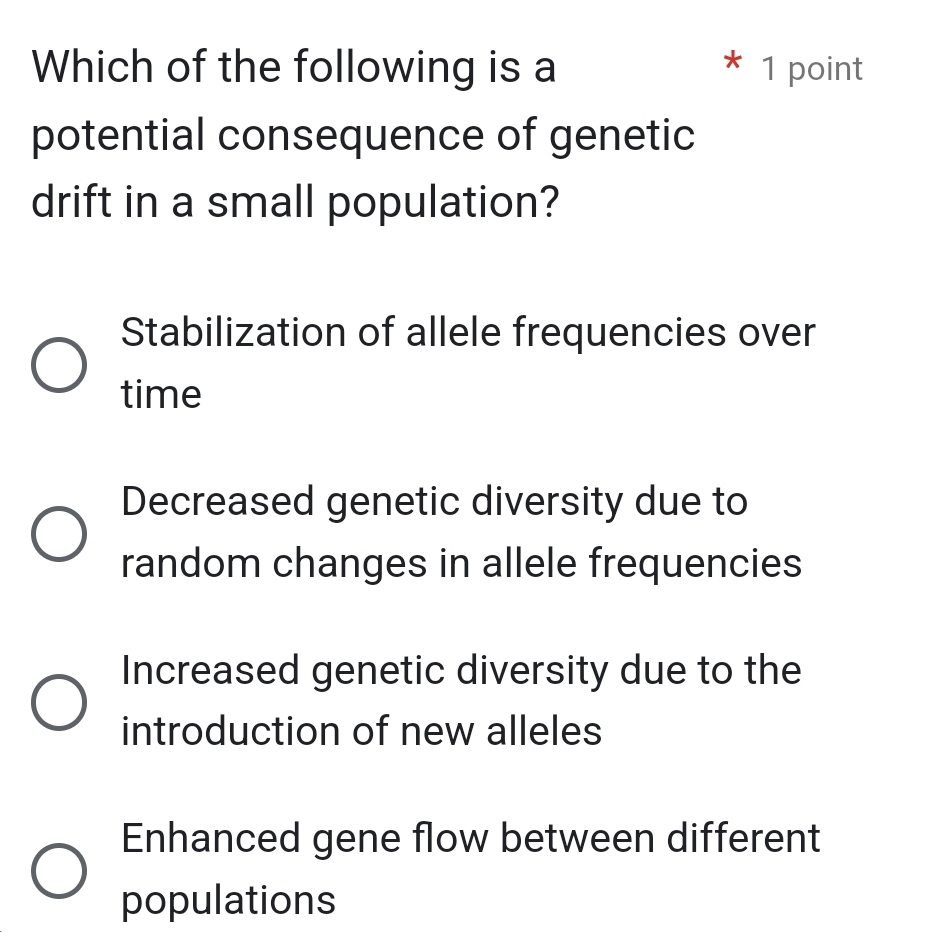
Task: Select 'Increased genetic diversity due to introduction of new alleles'
Action: click(60, 702)
